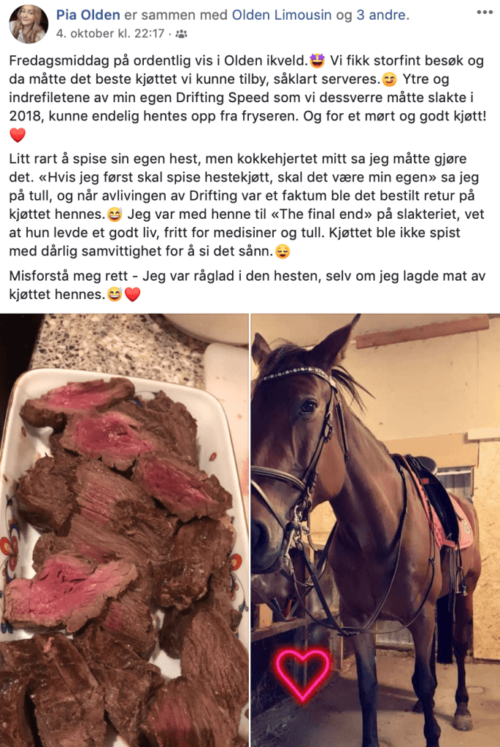The image size is (500, 747).
Task: Click the red heart emoji below first paragraph
Action: pos(18,135)
